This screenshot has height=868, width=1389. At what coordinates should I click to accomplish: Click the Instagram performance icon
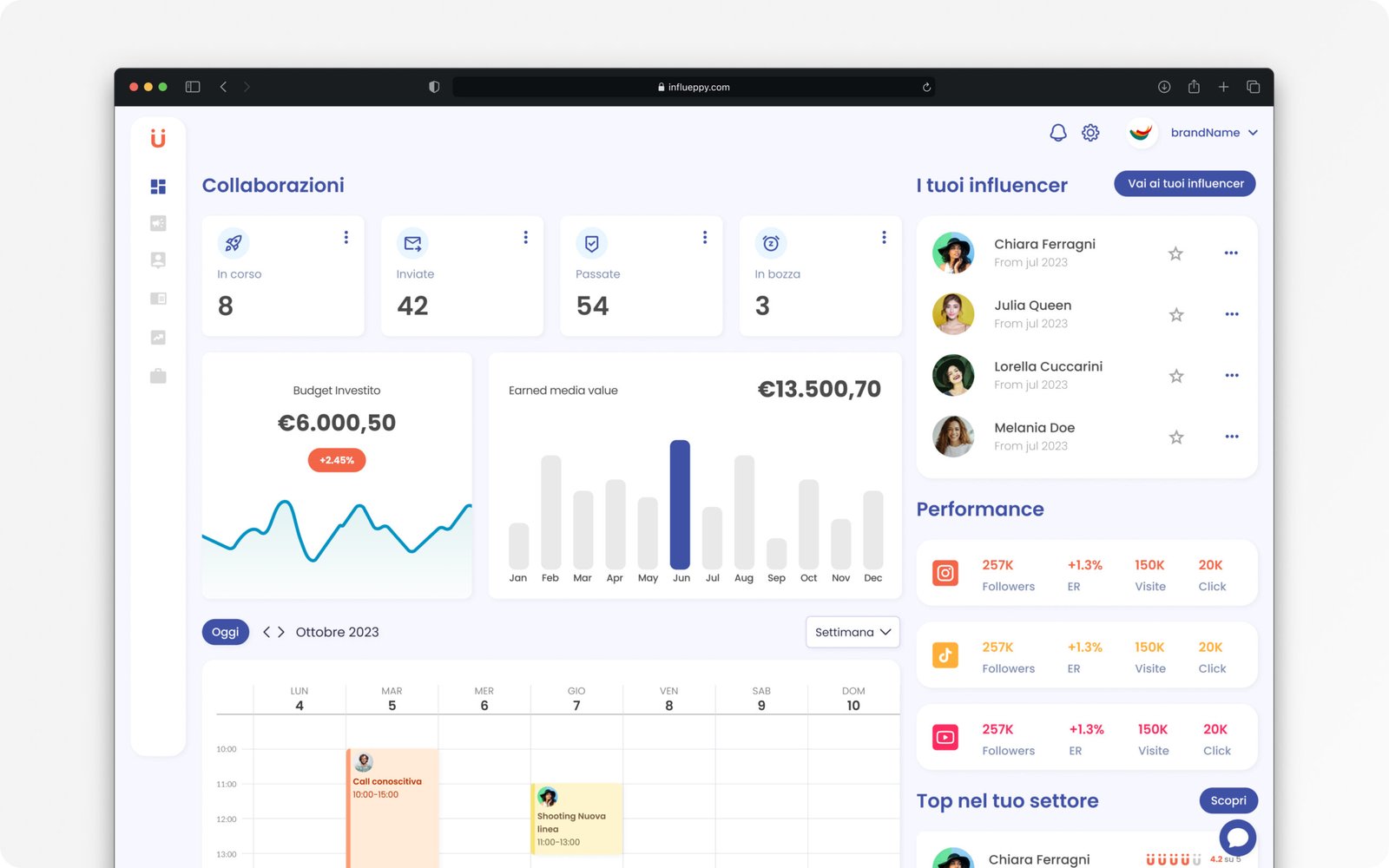[945, 574]
